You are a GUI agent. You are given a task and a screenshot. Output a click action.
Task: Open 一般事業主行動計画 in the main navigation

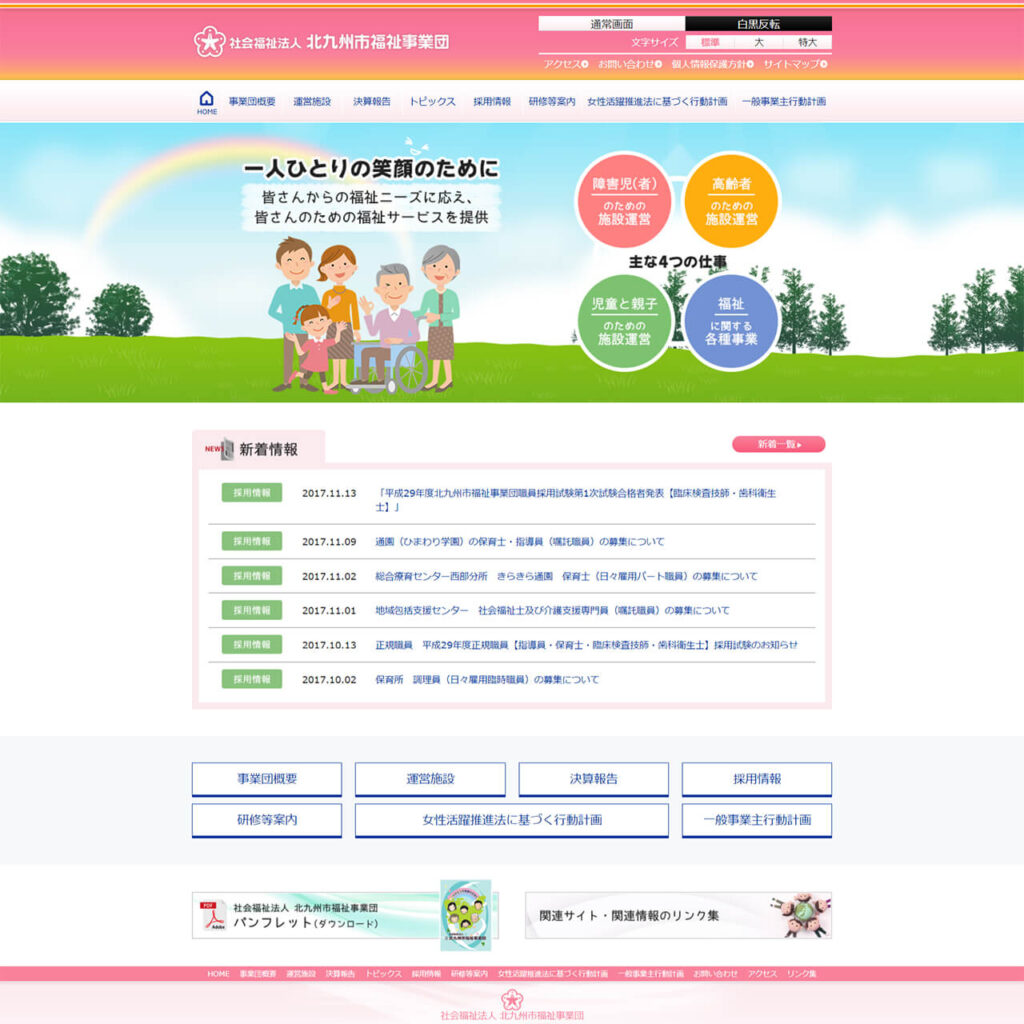pos(784,101)
